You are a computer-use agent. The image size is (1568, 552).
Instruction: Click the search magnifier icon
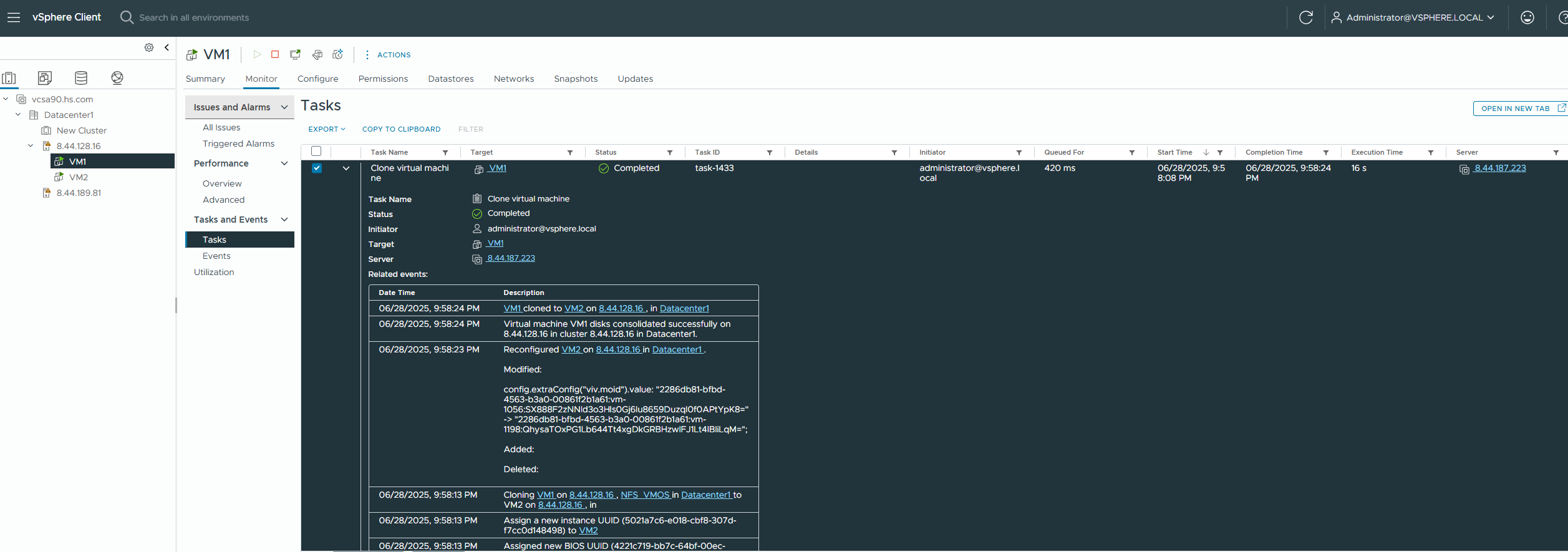pyautogui.click(x=127, y=17)
